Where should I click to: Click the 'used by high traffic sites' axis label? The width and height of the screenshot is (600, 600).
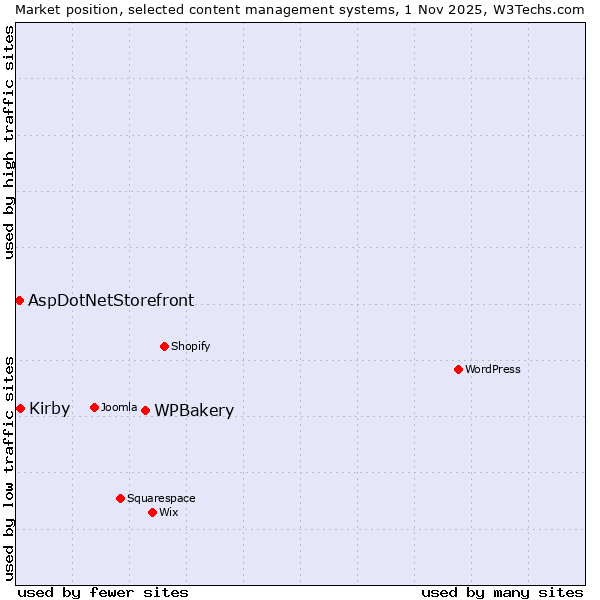(9, 142)
